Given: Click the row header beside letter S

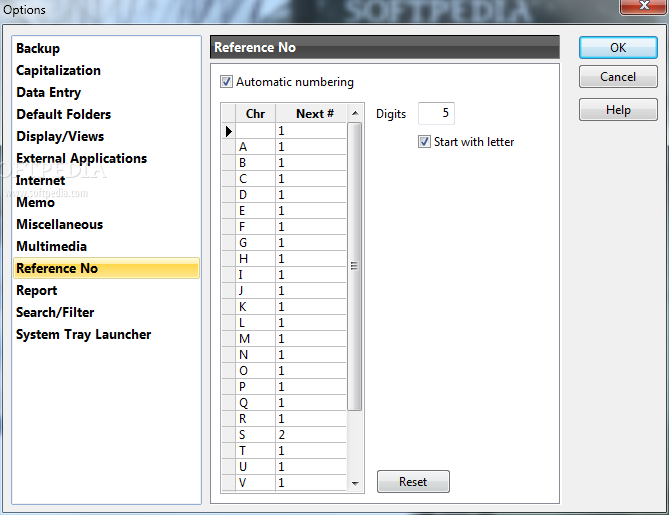Looking at the screenshot, I should click(229, 435).
